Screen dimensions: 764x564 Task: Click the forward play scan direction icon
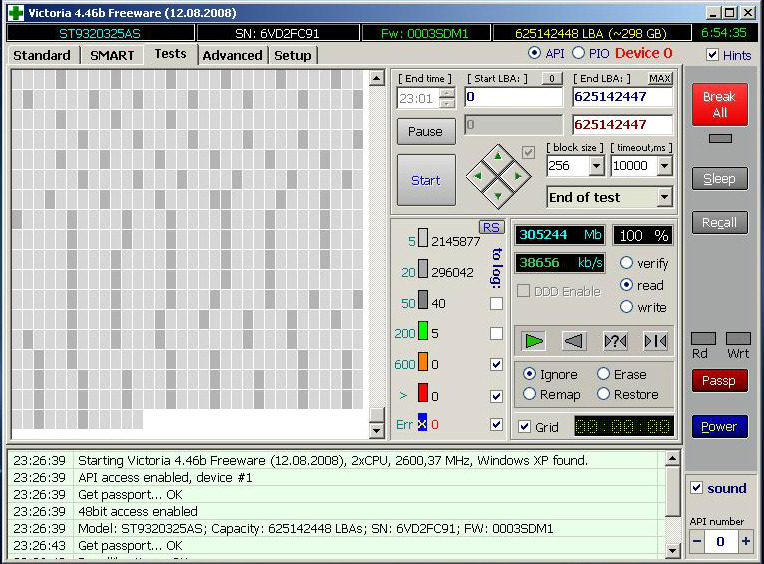click(534, 341)
